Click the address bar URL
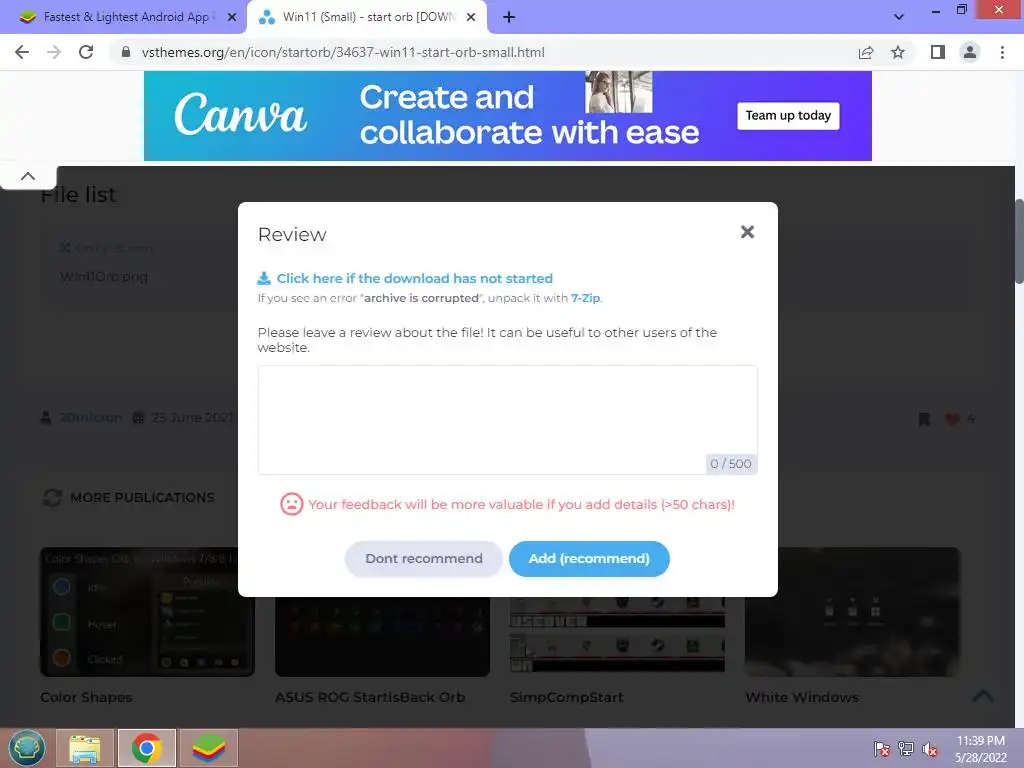This screenshot has height=768, width=1024. click(x=343, y=52)
